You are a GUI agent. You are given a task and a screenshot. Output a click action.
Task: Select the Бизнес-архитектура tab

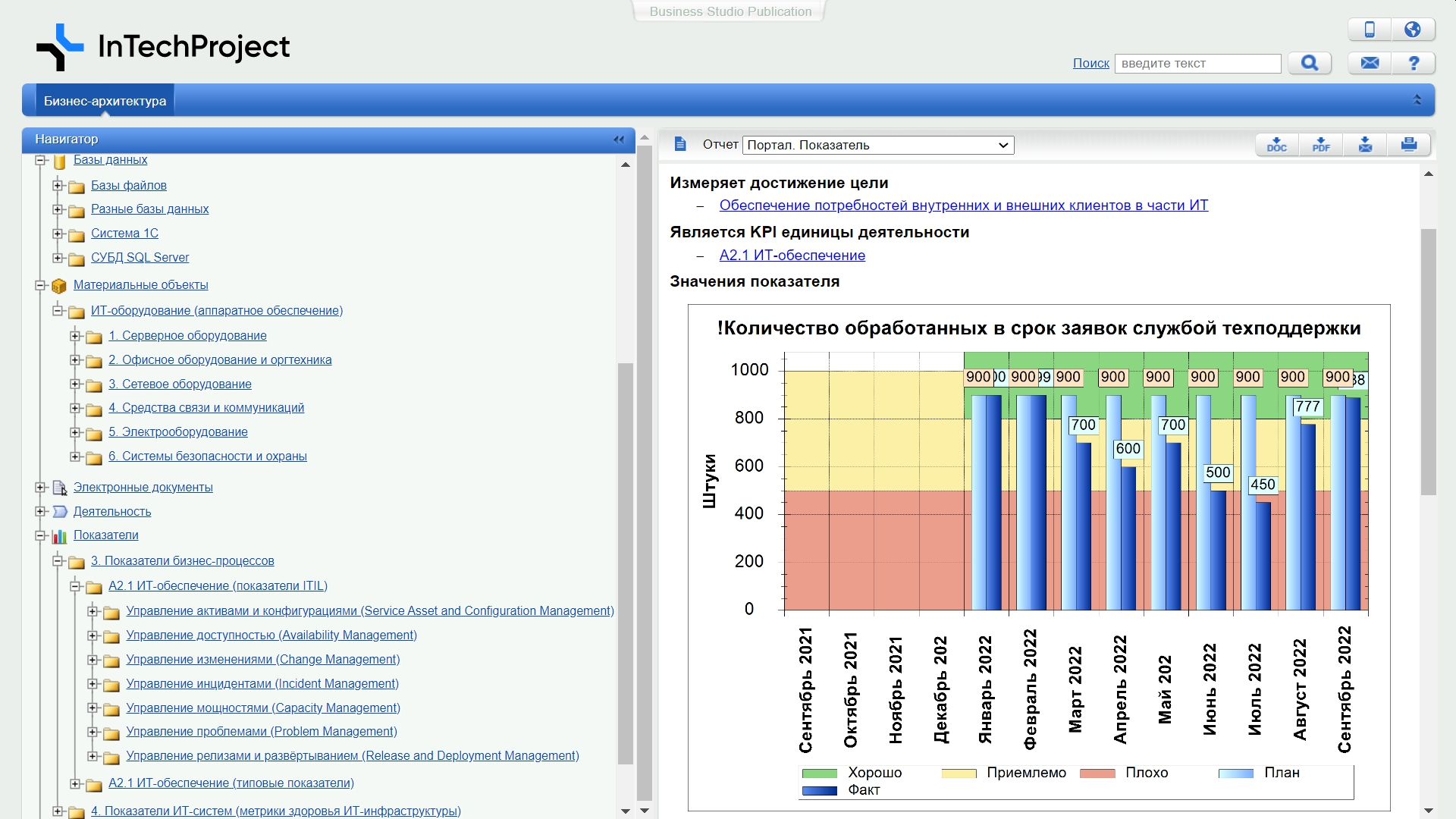pos(105,101)
